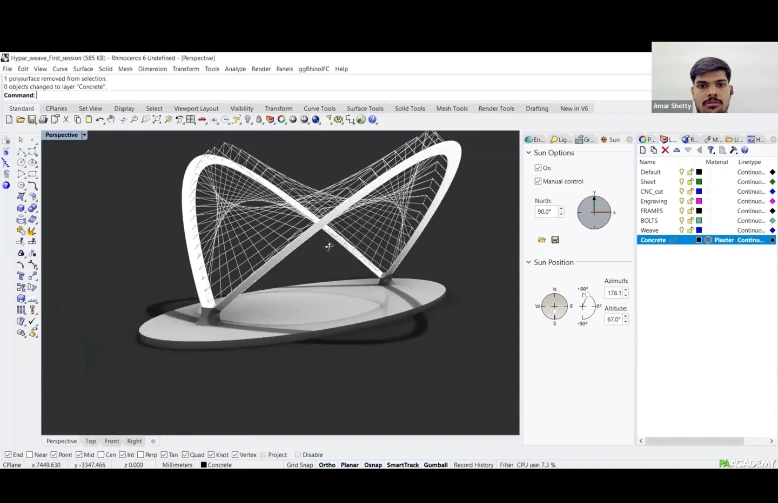
Task: Click the save sun settings disk icon
Action: point(555,240)
